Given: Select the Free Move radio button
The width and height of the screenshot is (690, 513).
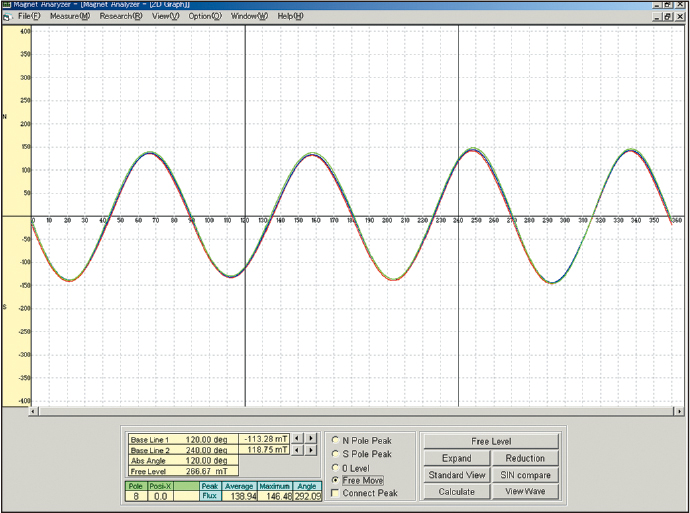Looking at the screenshot, I should pyautogui.click(x=335, y=480).
